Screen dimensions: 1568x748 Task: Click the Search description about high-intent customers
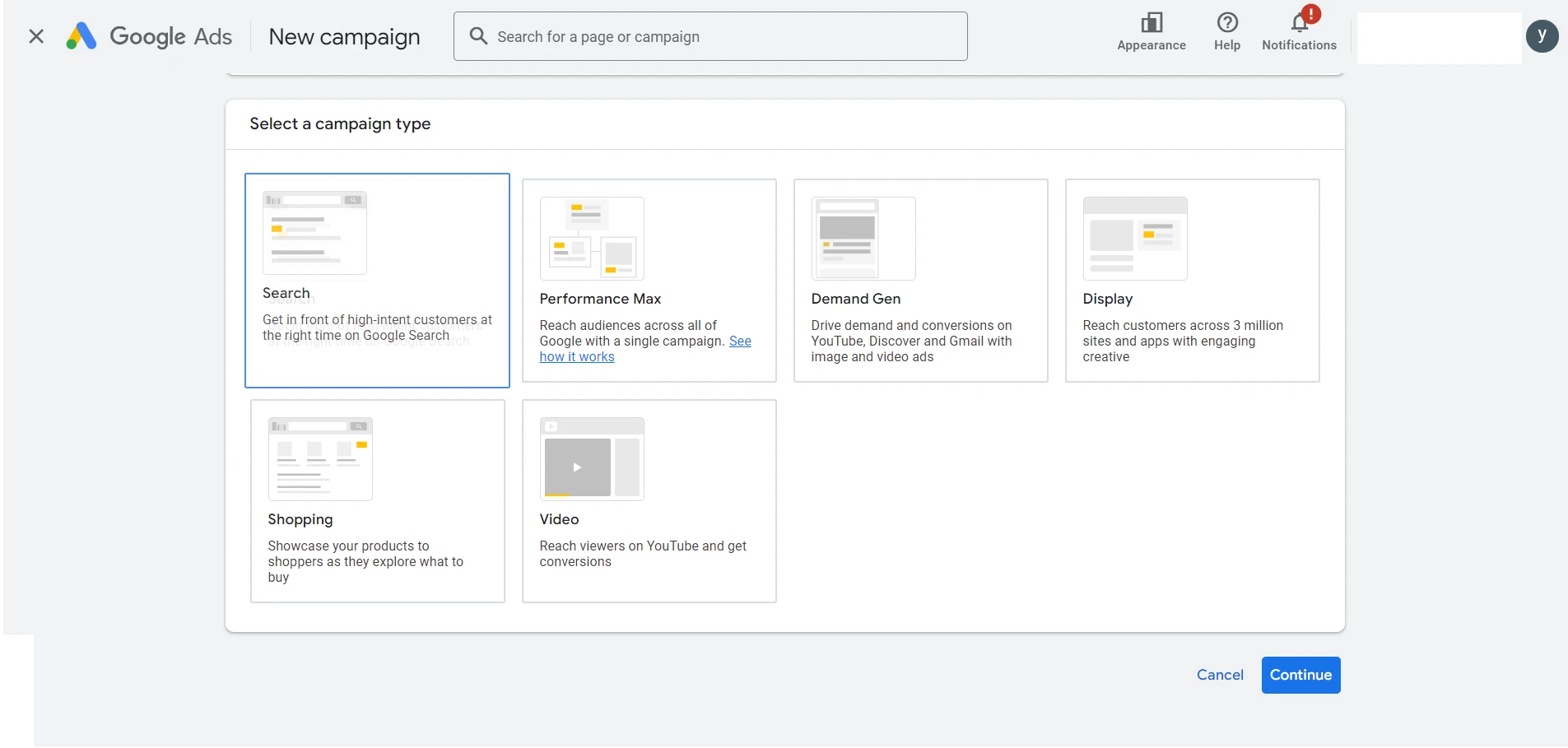[x=377, y=328]
